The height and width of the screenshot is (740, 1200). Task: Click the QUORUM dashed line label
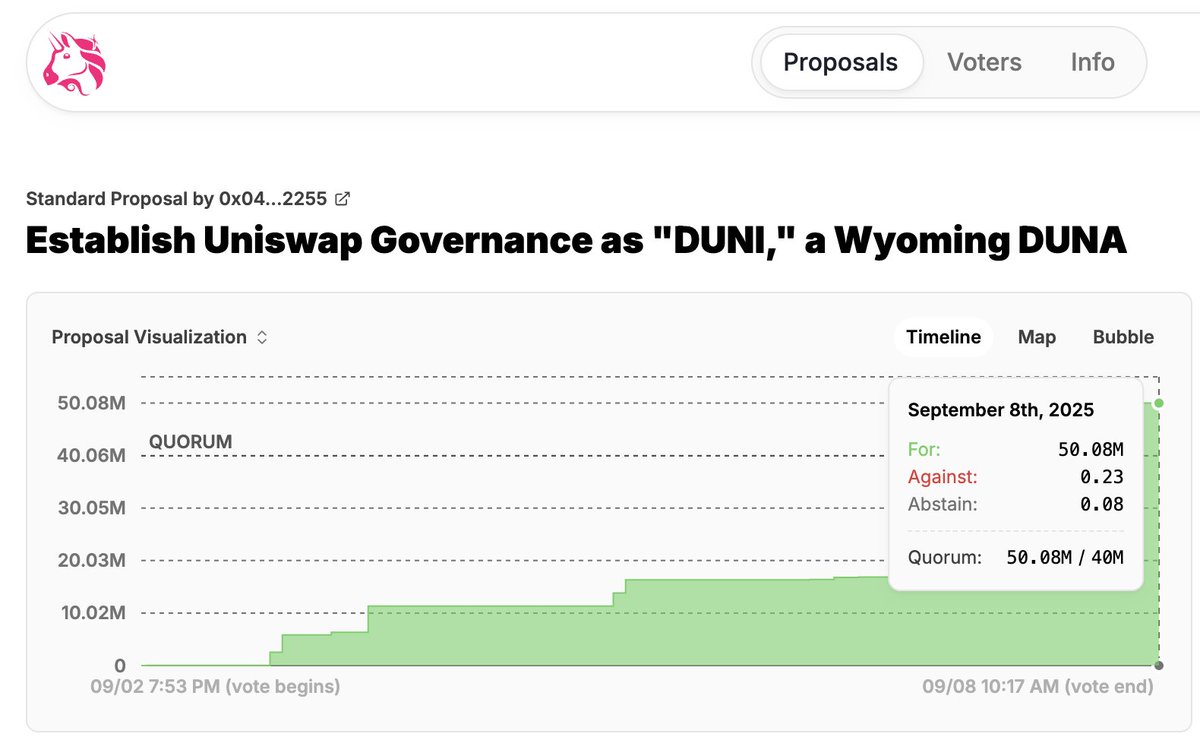pyautogui.click(x=190, y=441)
